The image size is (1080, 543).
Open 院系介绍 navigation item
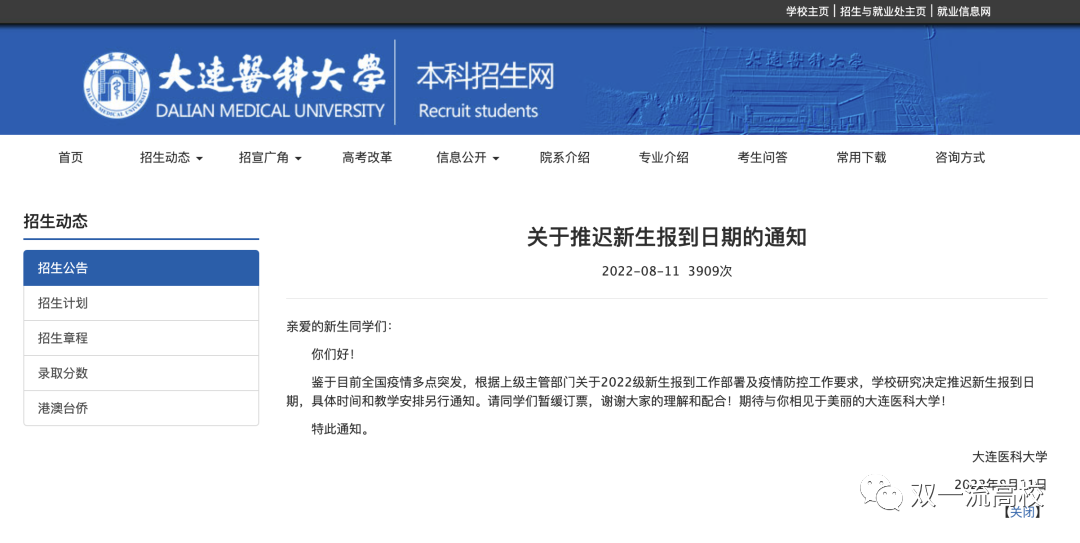click(x=565, y=158)
